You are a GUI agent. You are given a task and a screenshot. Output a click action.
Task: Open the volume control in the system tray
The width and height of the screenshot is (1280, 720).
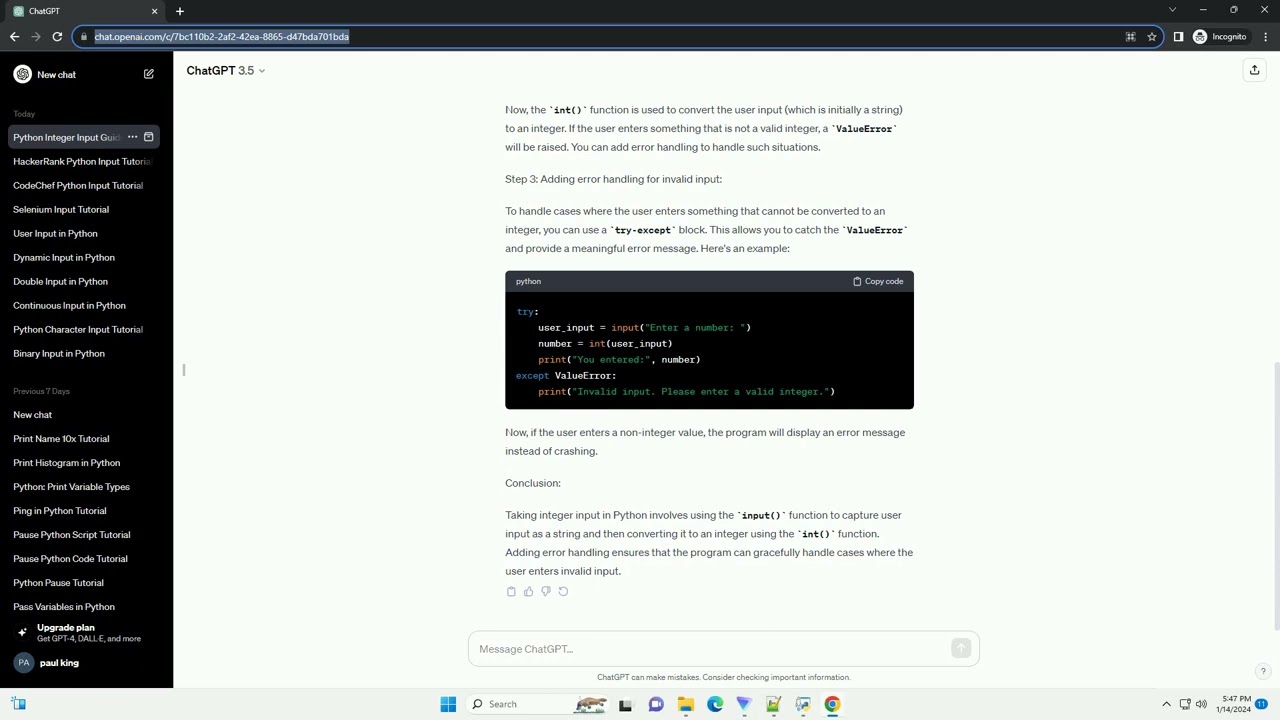[1201, 704]
